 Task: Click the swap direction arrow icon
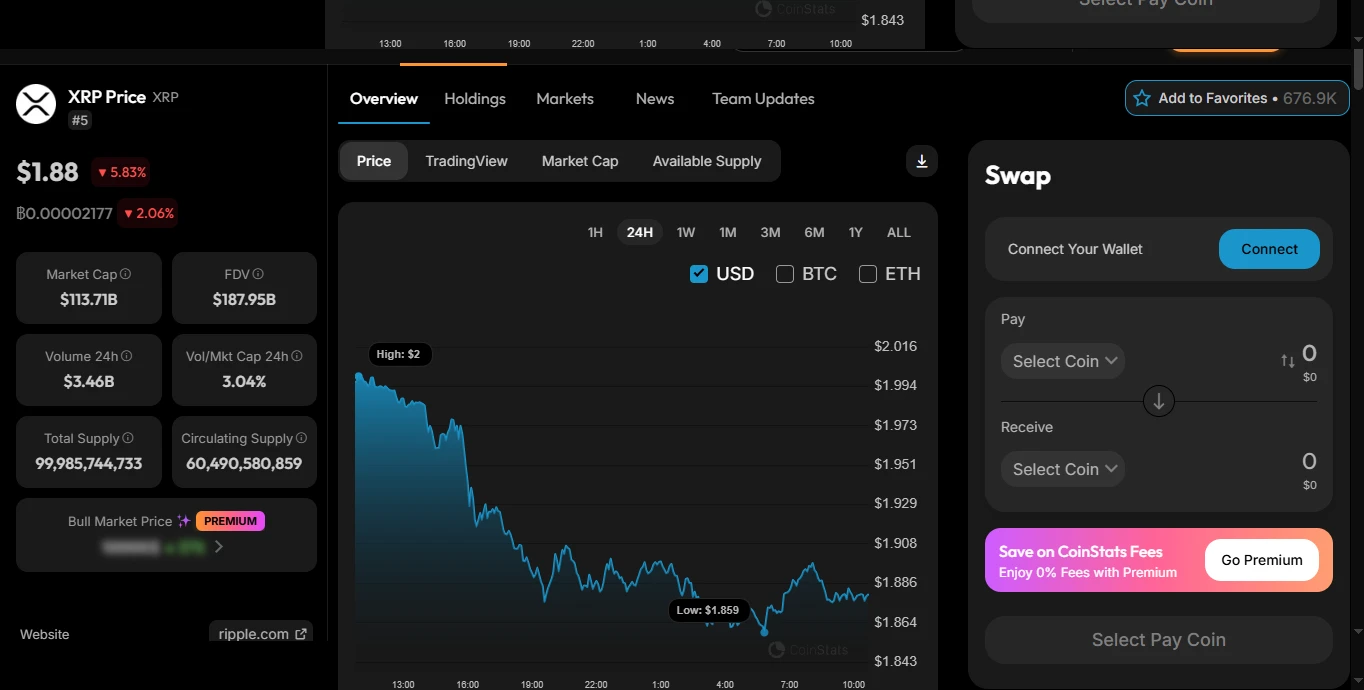(x=1159, y=402)
